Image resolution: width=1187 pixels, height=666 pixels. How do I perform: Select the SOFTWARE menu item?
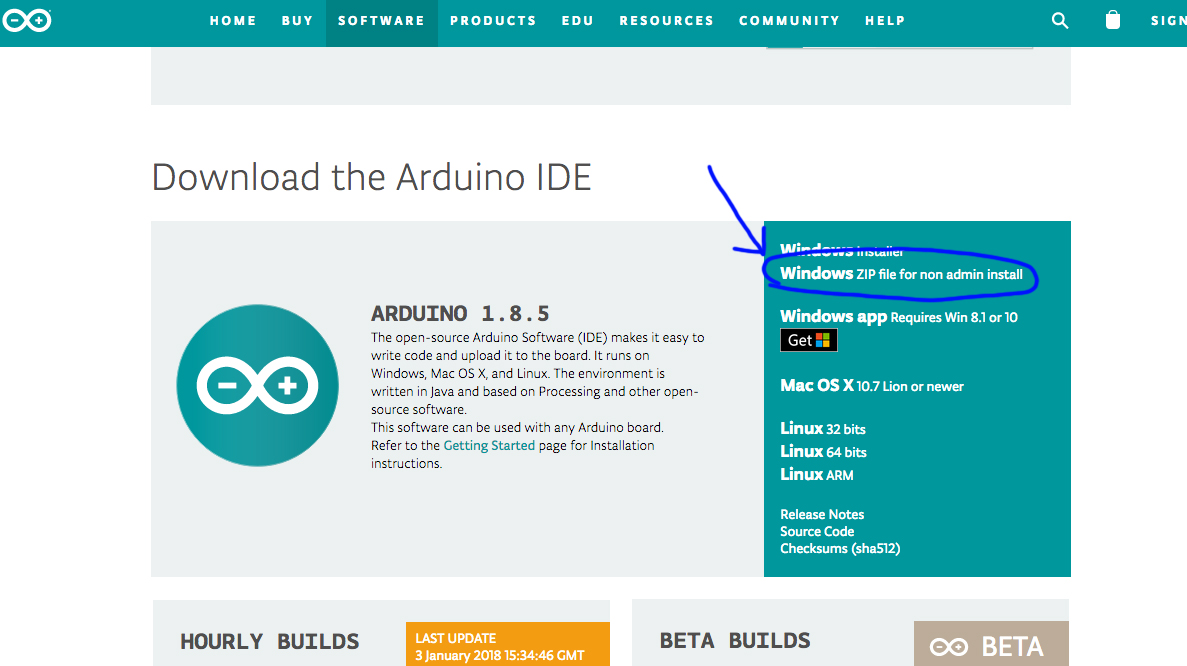click(382, 20)
